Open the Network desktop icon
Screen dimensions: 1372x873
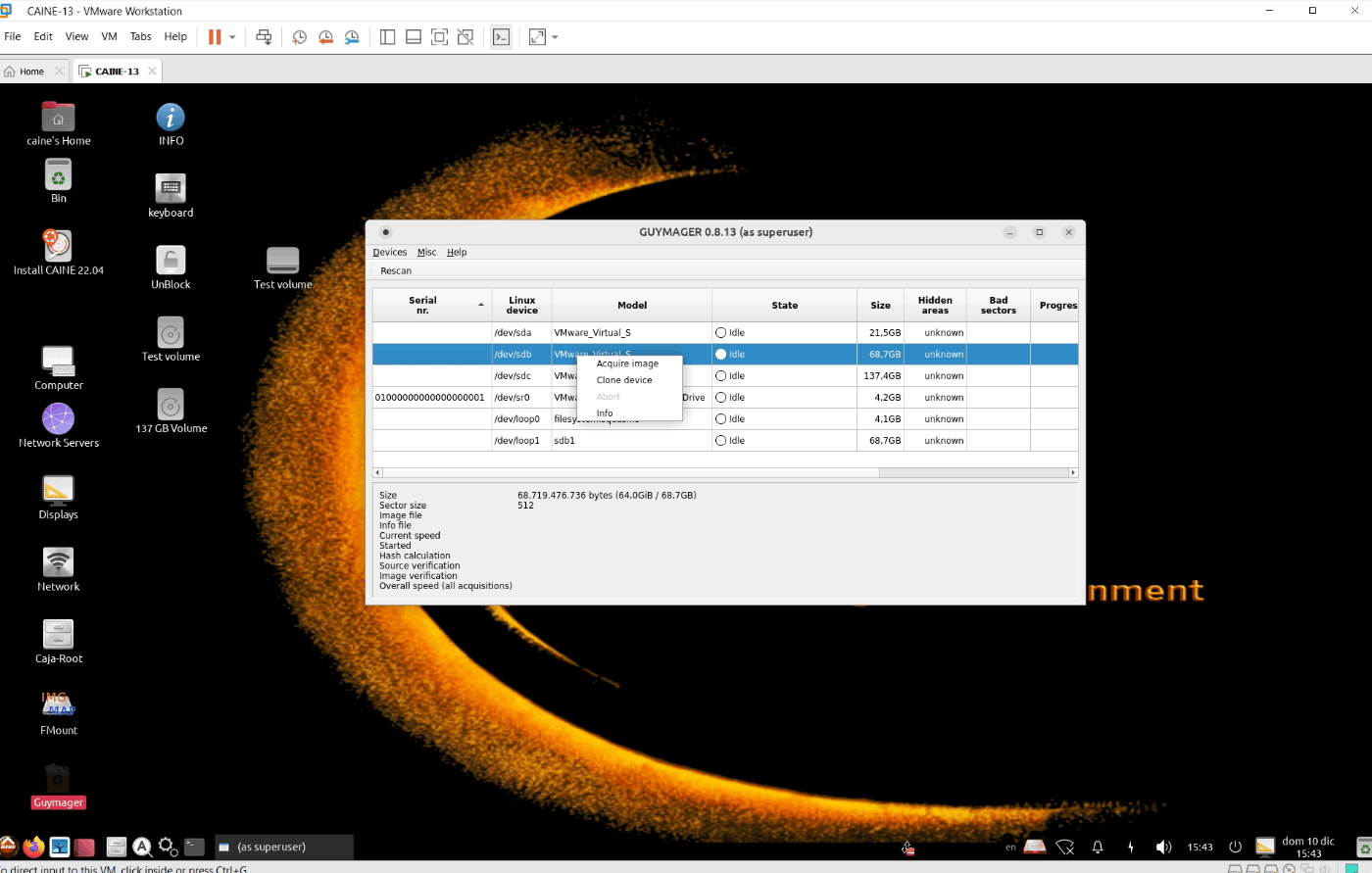(58, 569)
